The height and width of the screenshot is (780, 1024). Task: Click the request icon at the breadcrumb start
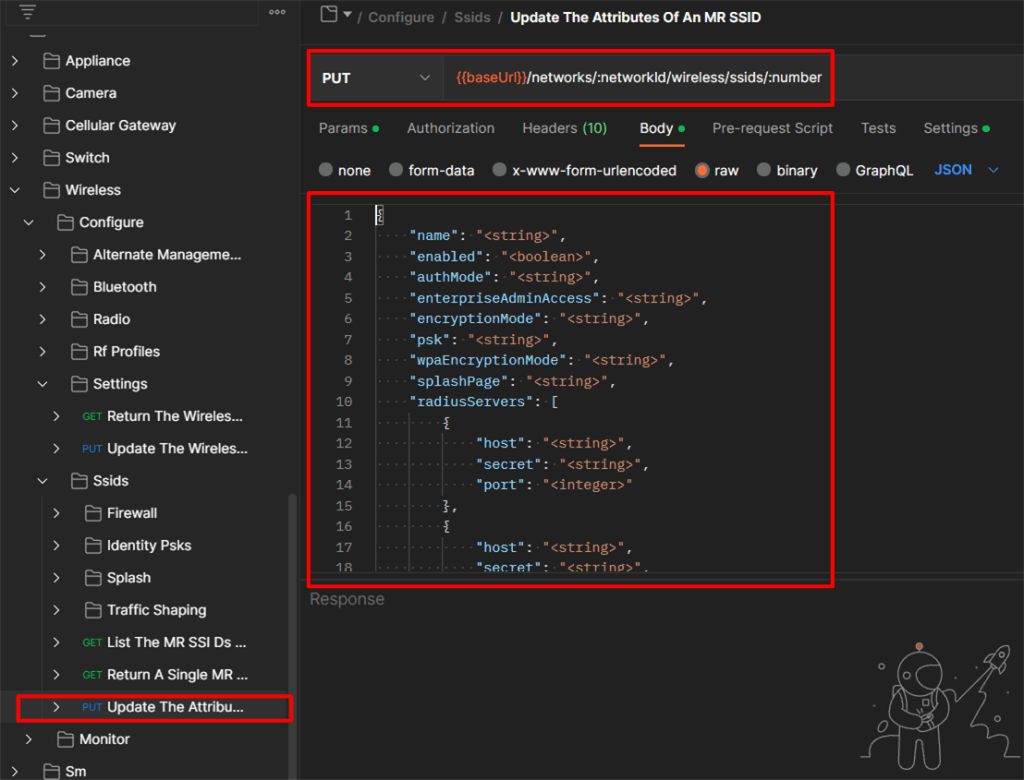pyautogui.click(x=328, y=14)
